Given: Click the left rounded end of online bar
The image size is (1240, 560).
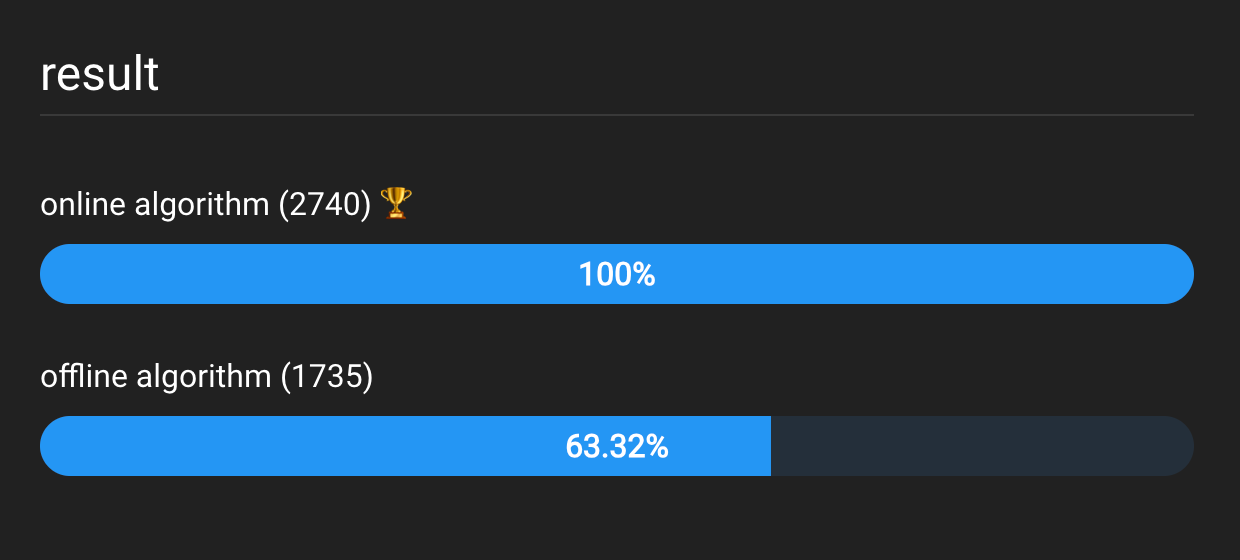Looking at the screenshot, I should tap(56, 274).
